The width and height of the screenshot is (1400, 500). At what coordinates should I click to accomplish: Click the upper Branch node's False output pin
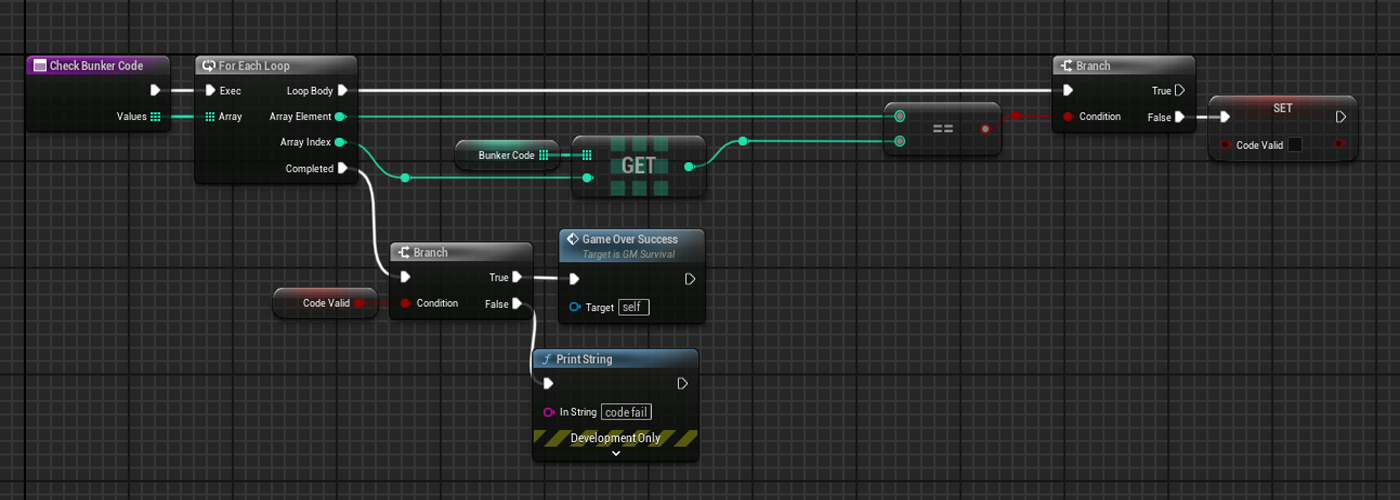1180,117
